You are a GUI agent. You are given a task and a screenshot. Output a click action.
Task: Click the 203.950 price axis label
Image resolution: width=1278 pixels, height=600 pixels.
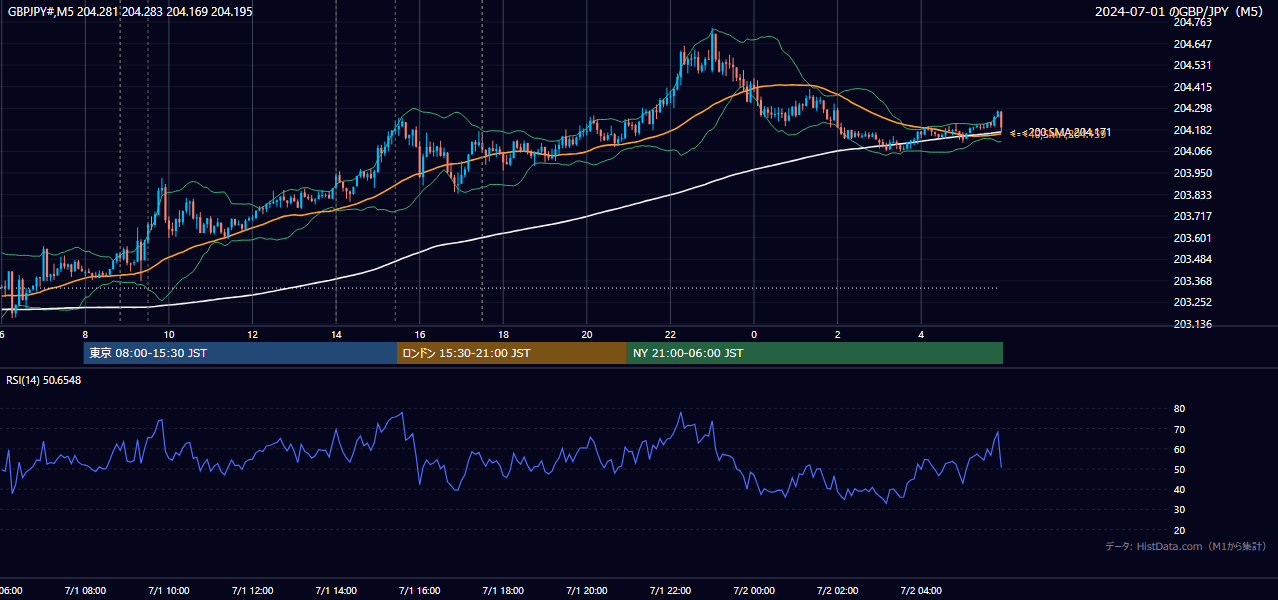click(x=1192, y=173)
